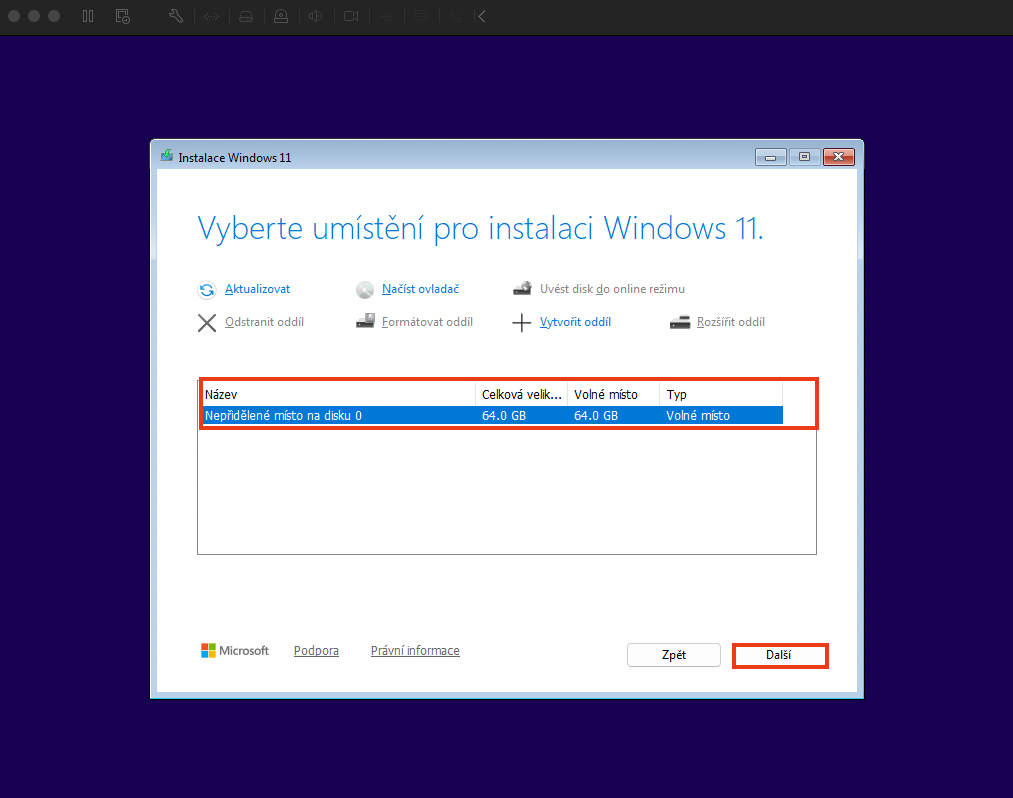Click the Načíst ovladač link
The width and height of the screenshot is (1013, 798).
[x=420, y=289]
